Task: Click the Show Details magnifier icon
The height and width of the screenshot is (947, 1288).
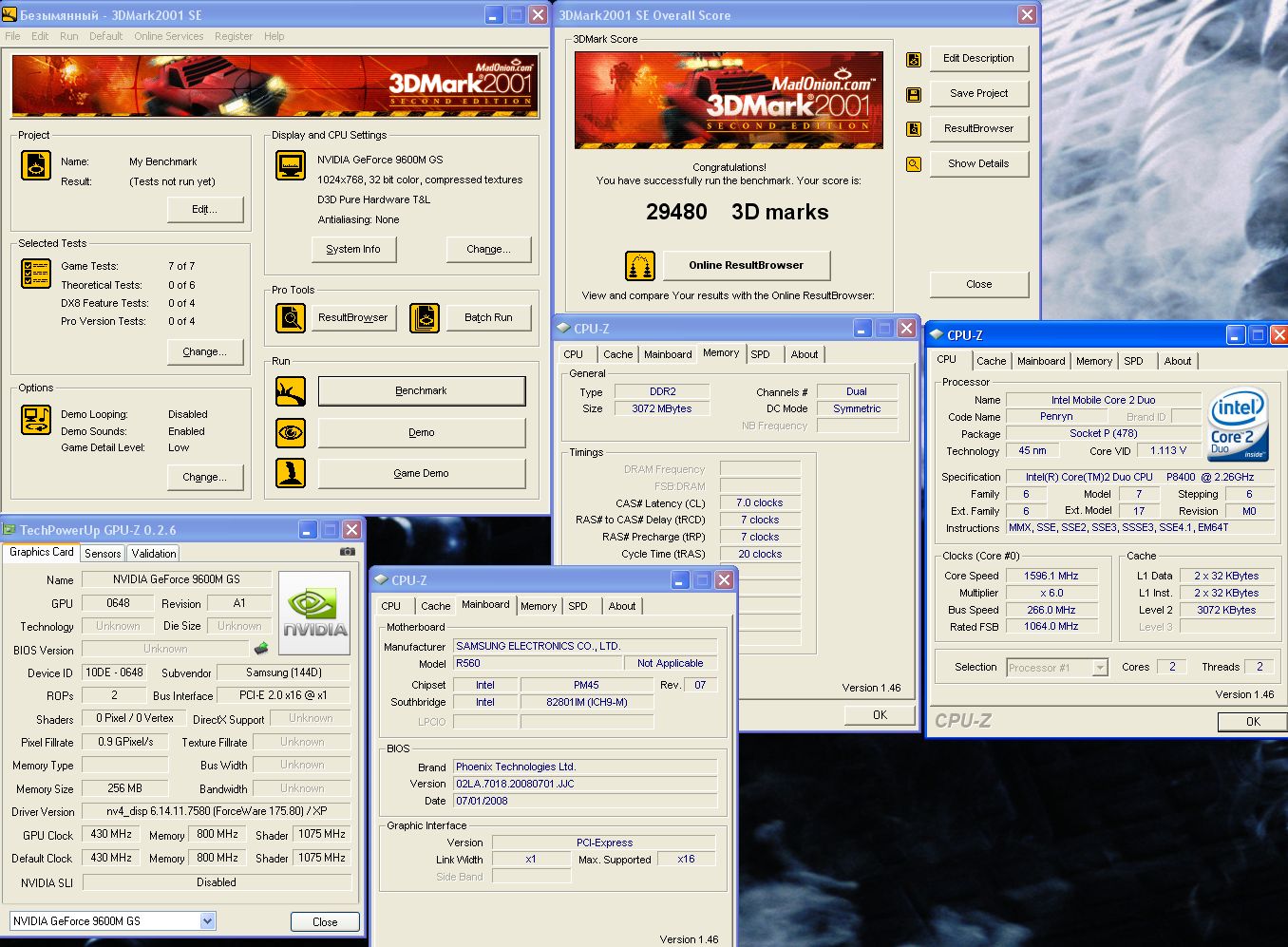Action: (x=914, y=164)
